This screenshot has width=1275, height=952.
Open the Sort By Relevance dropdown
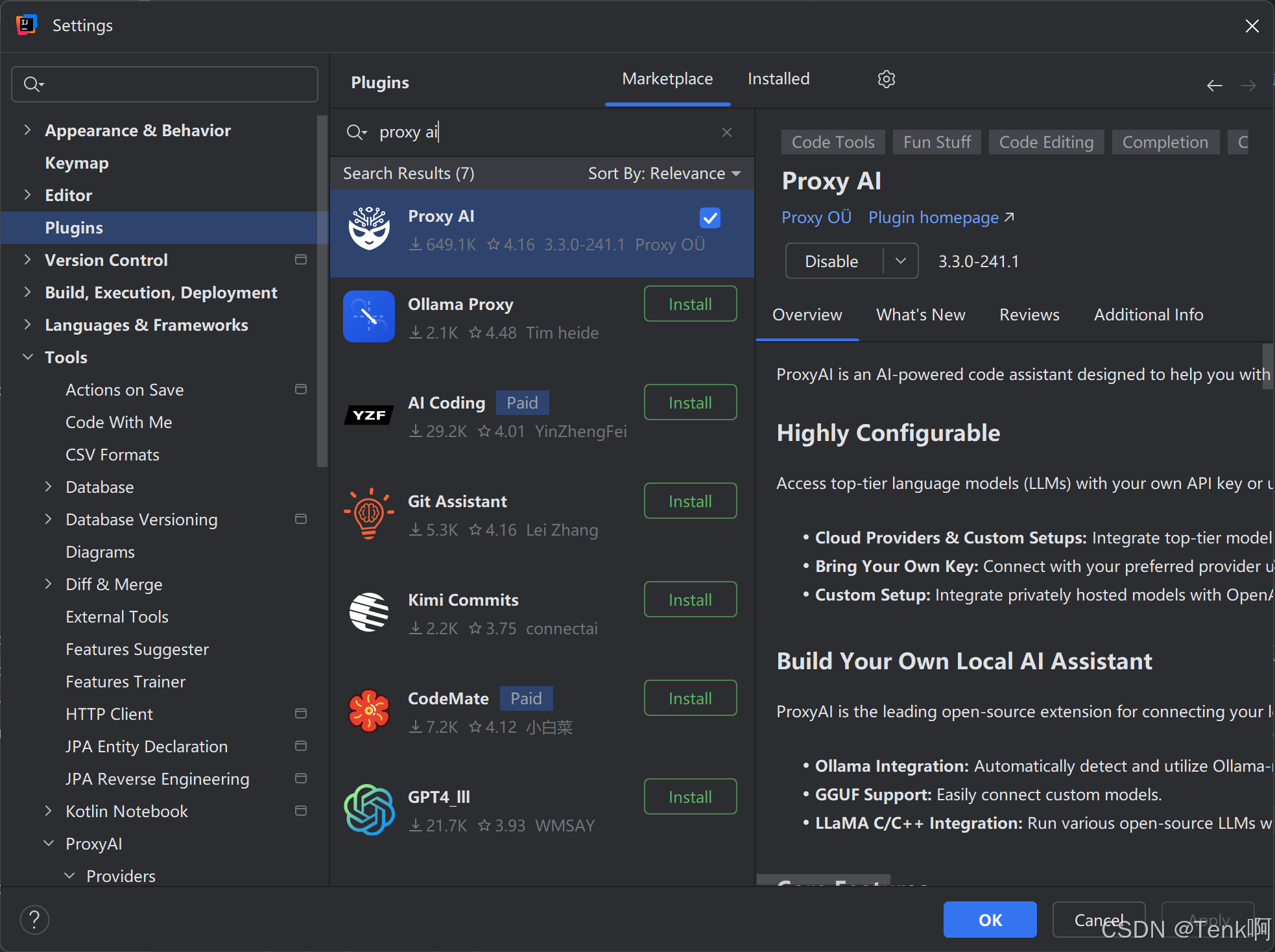point(664,174)
